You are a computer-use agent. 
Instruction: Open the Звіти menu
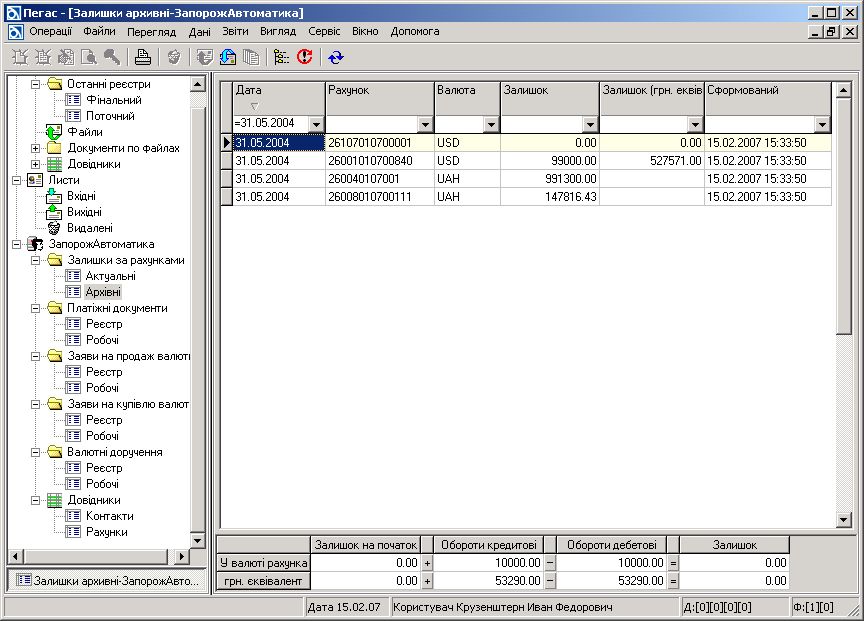click(x=235, y=31)
